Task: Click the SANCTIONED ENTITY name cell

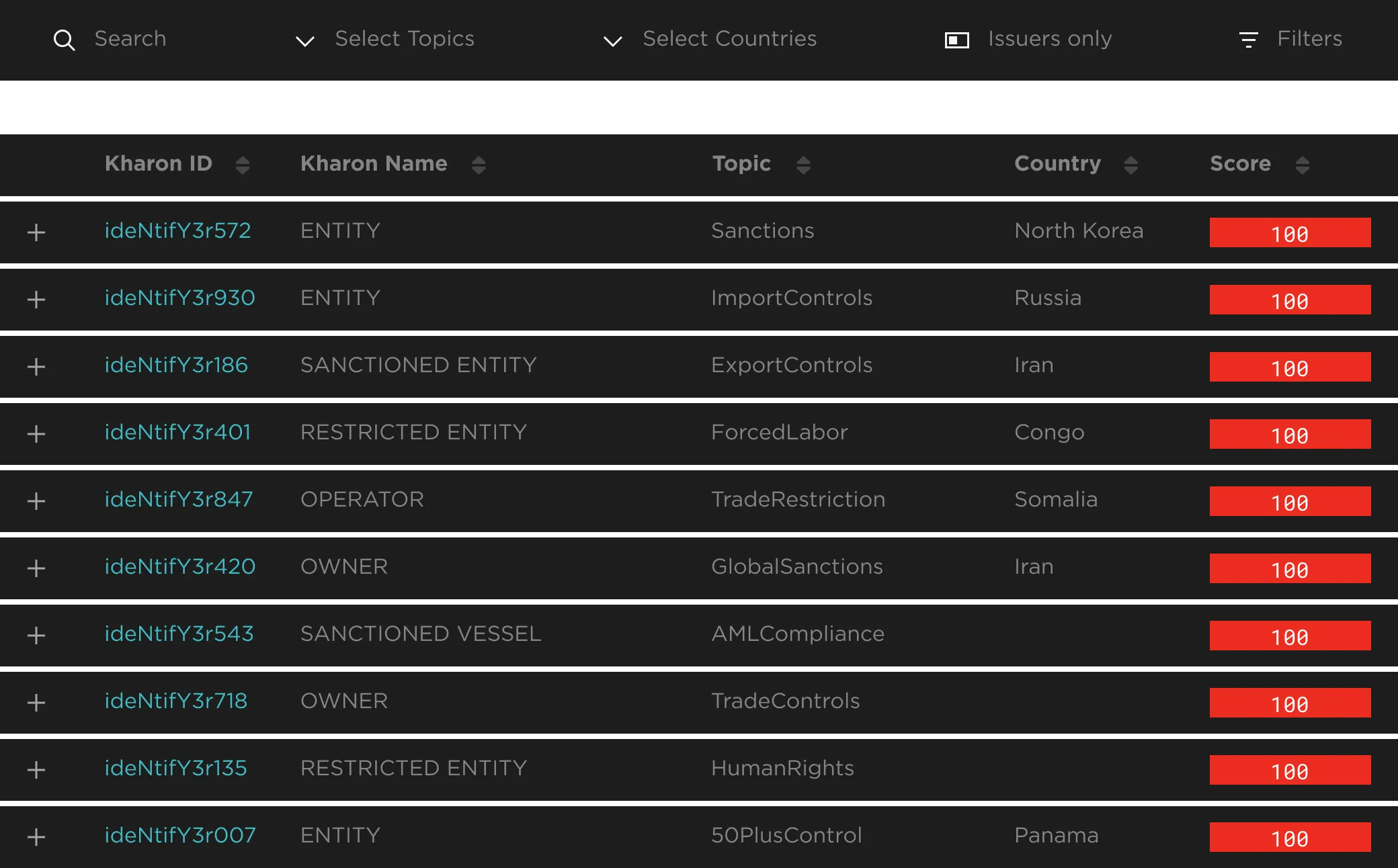Action: [419, 365]
